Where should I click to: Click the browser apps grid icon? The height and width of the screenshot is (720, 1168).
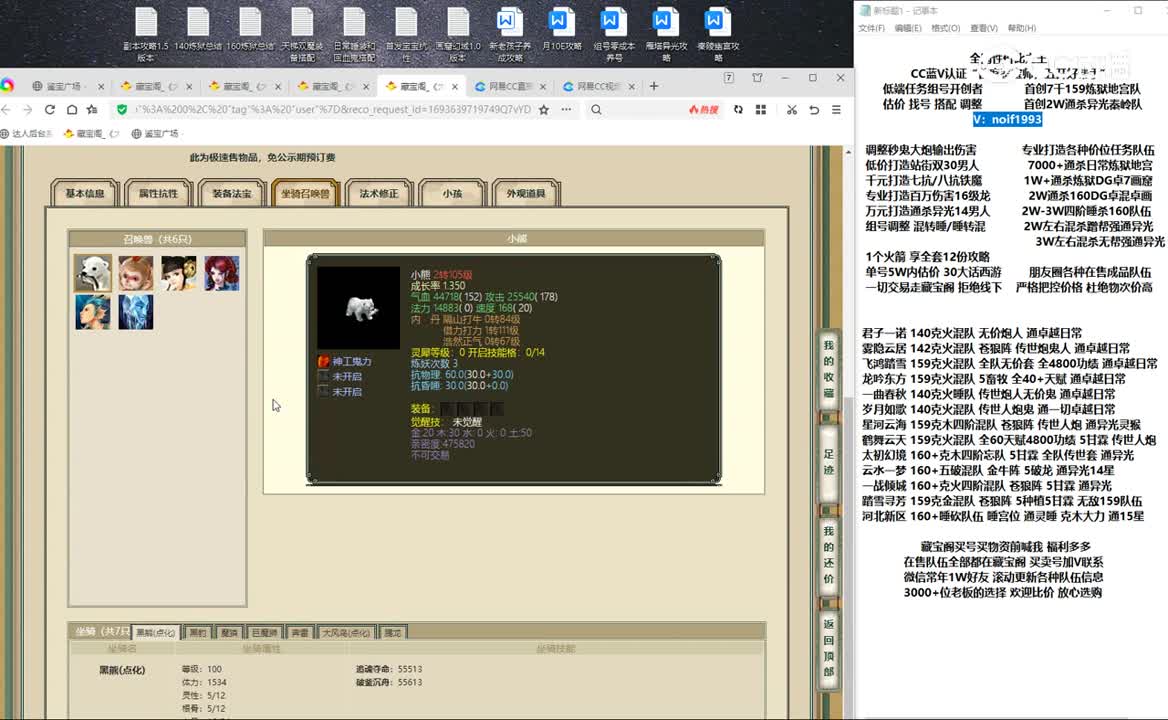pos(761,109)
